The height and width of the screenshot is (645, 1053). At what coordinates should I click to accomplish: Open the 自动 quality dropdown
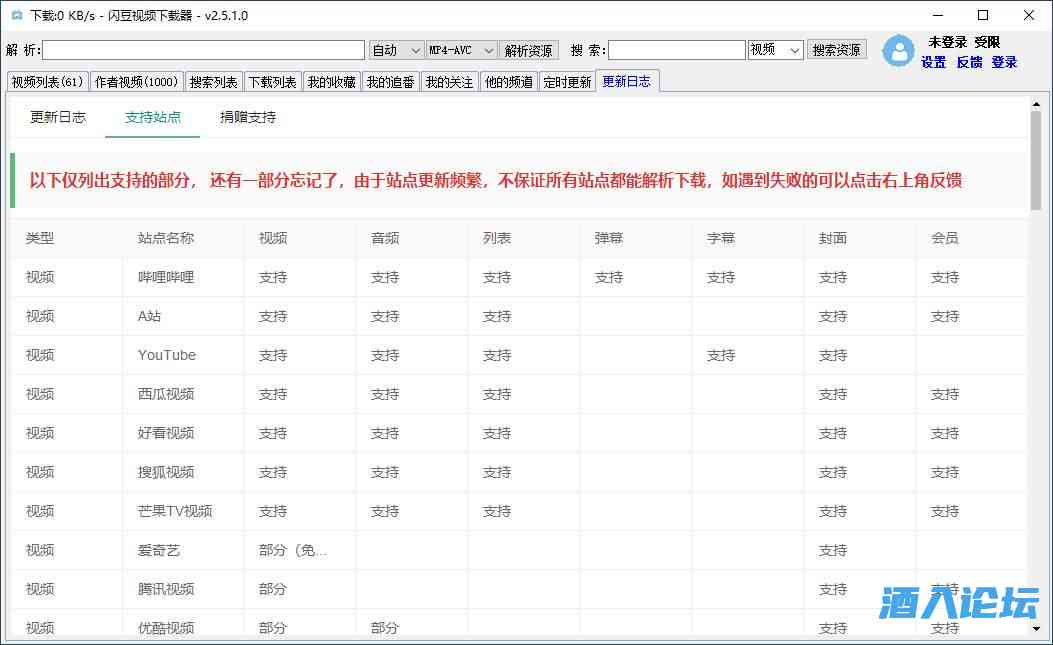(x=396, y=50)
